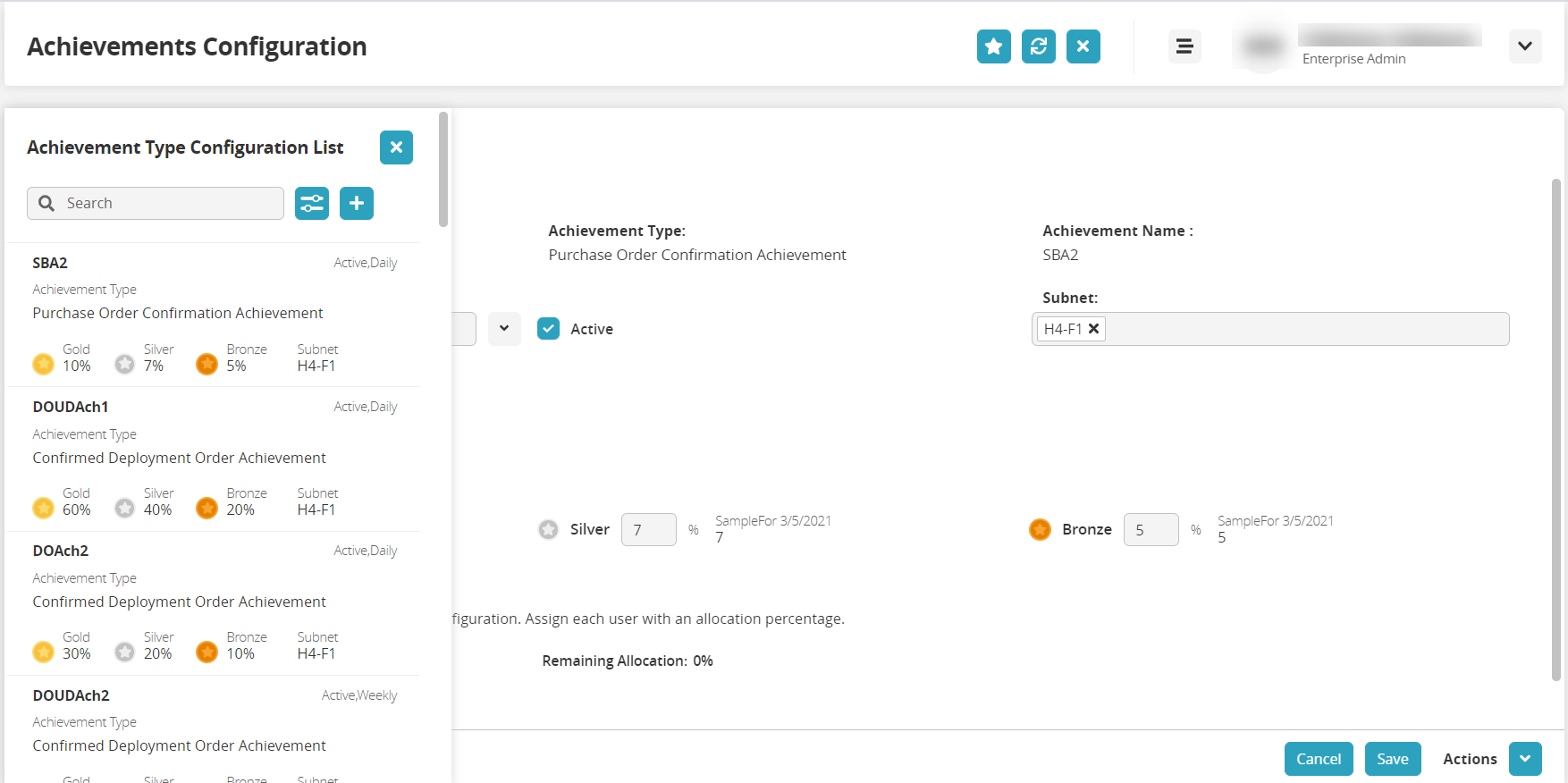Open the dropdown left of Active checkbox
1568x783 pixels.
pyautogui.click(x=504, y=329)
